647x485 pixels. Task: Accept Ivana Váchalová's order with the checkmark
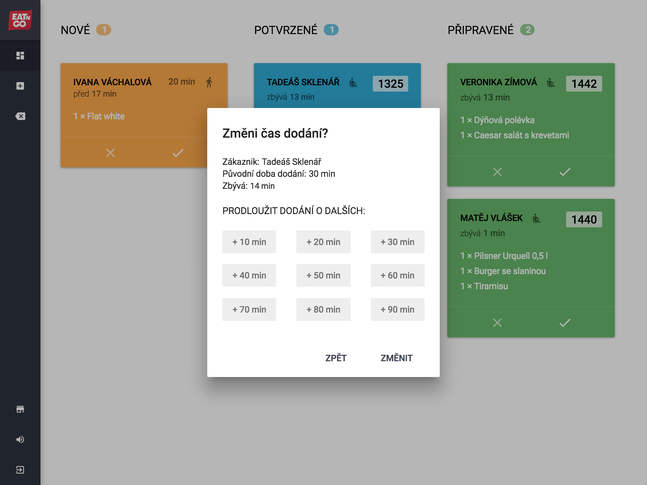[177, 153]
